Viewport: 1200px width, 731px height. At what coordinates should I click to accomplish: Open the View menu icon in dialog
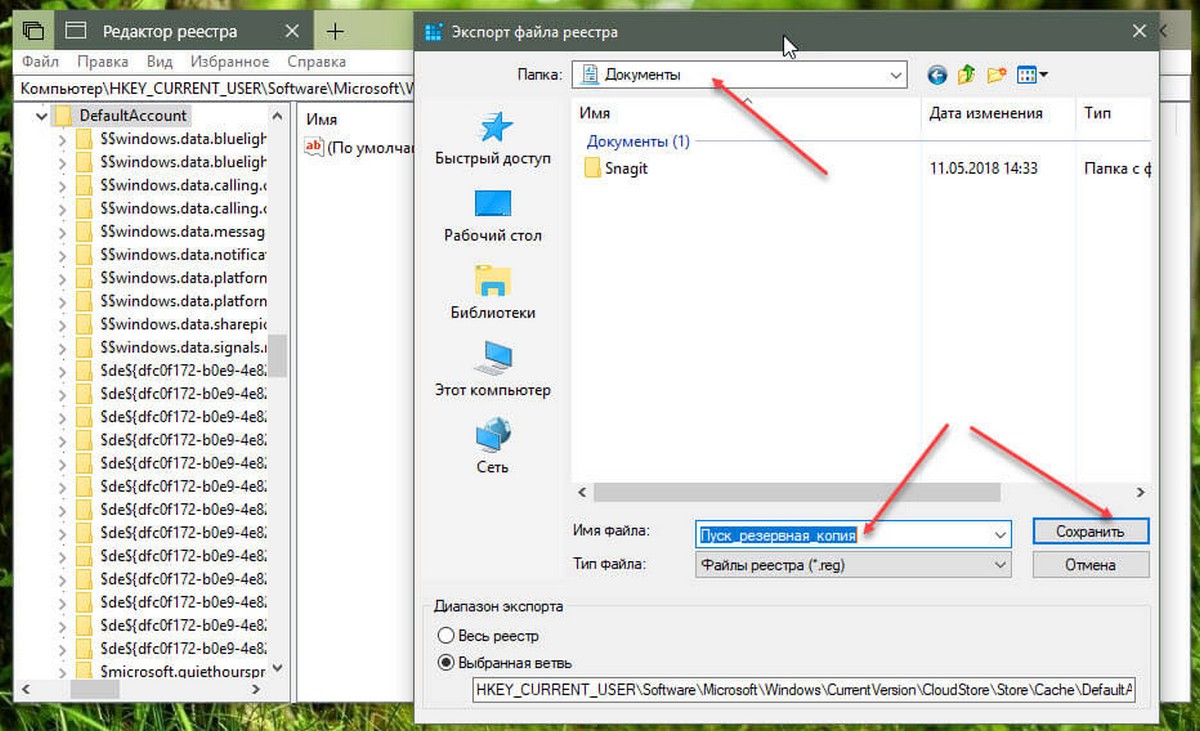pos(1026,74)
